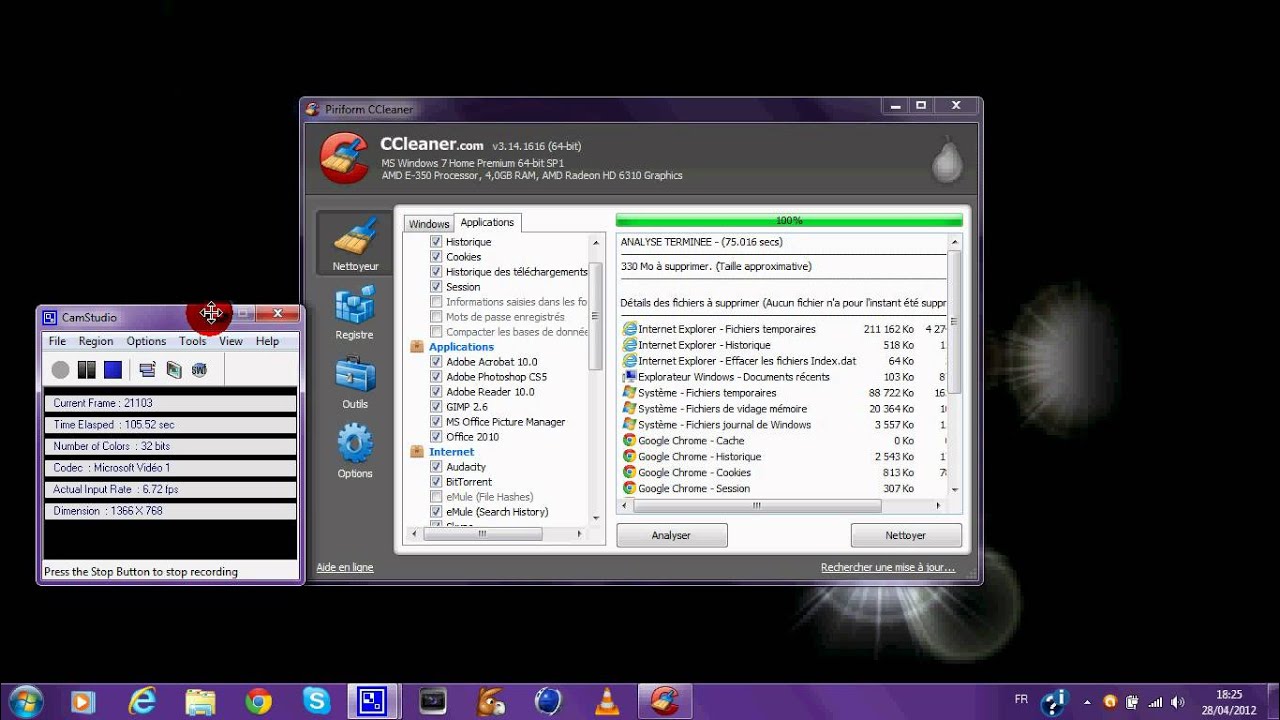Image resolution: width=1280 pixels, height=720 pixels.
Task: Click the Nettoyer button
Action: [906, 535]
